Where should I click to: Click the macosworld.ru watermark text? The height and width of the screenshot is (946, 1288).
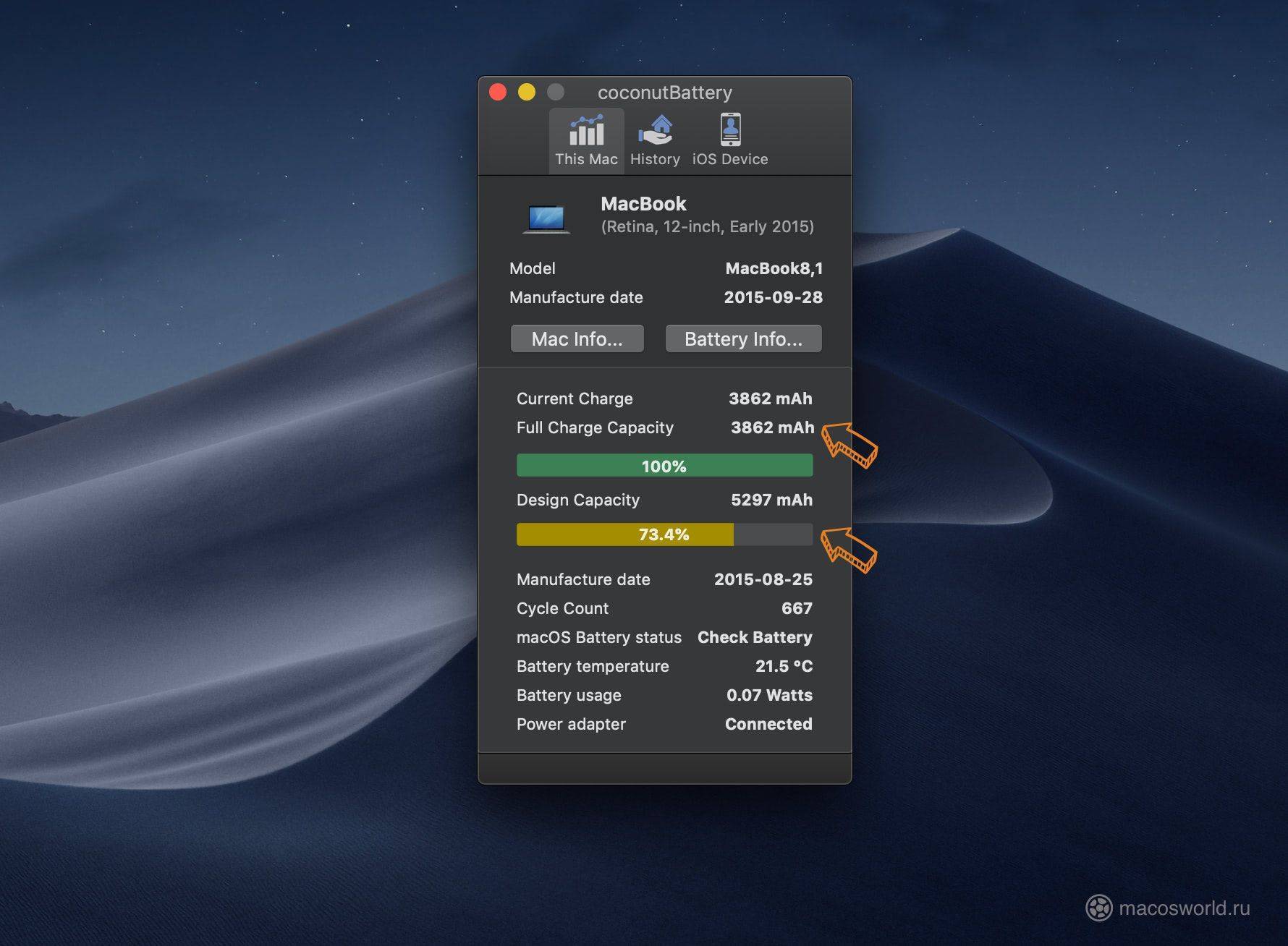pyautogui.click(x=1184, y=908)
